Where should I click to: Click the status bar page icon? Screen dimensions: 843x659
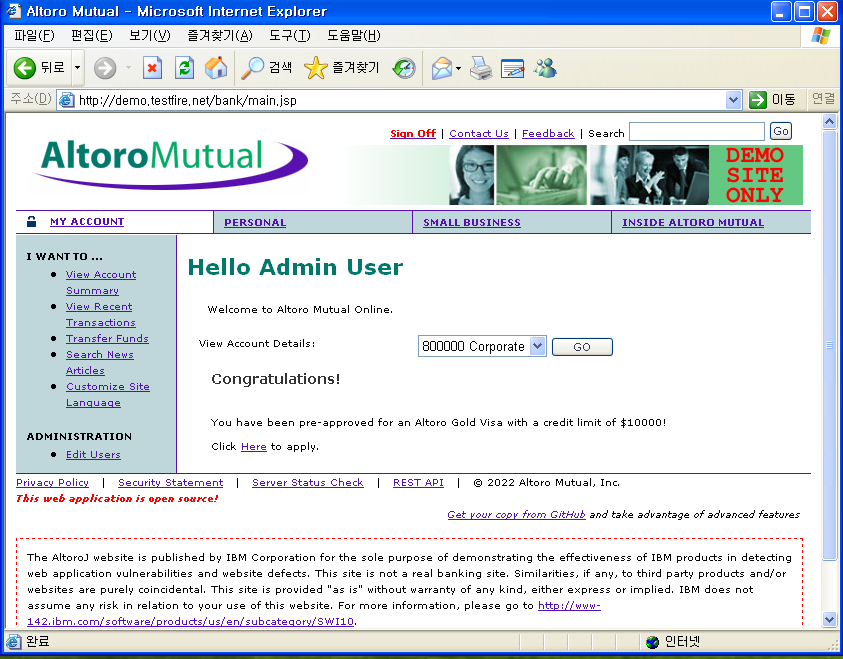pos(13,641)
